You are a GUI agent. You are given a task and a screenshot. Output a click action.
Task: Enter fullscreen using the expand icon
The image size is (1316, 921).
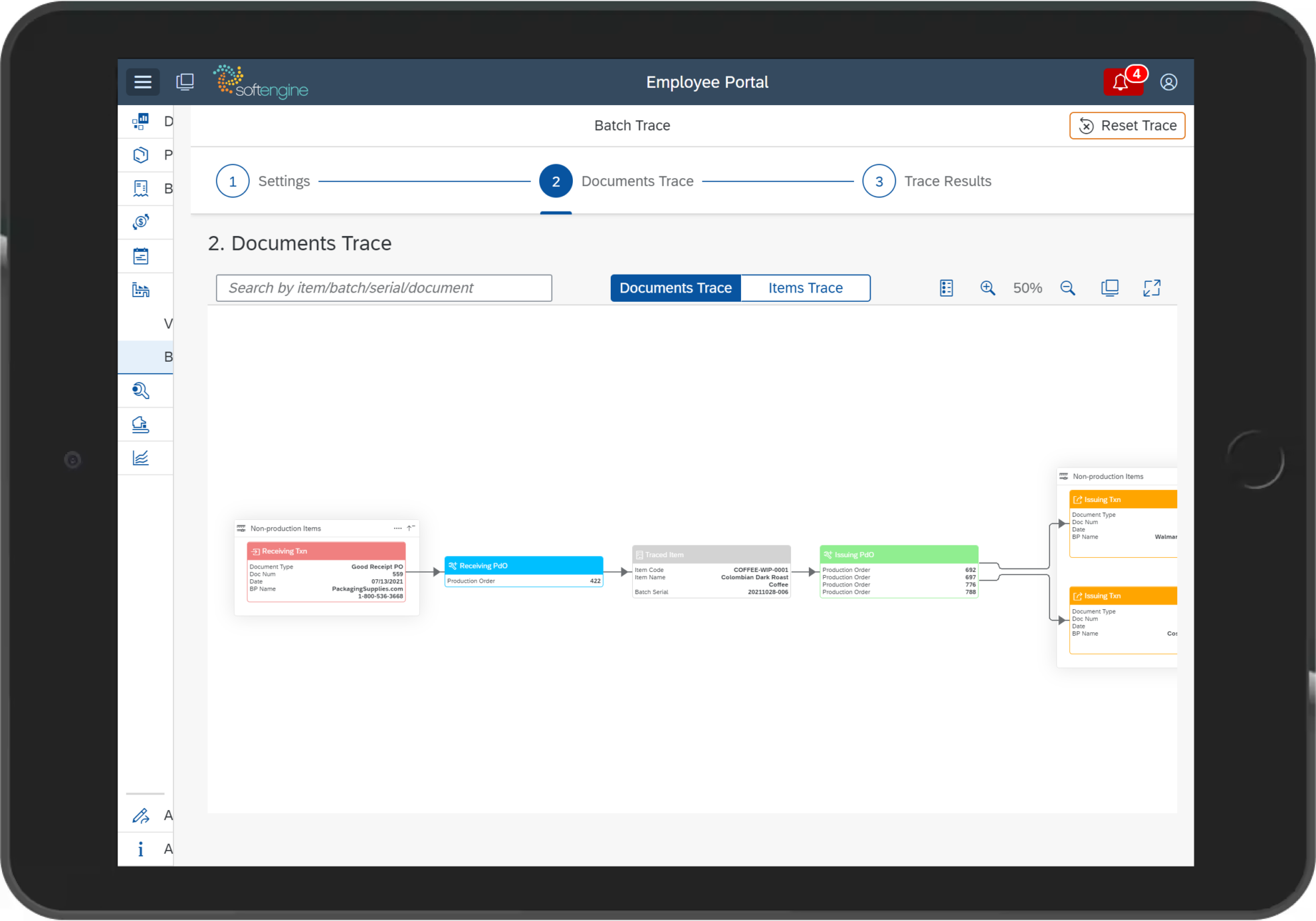[1152, 287]
